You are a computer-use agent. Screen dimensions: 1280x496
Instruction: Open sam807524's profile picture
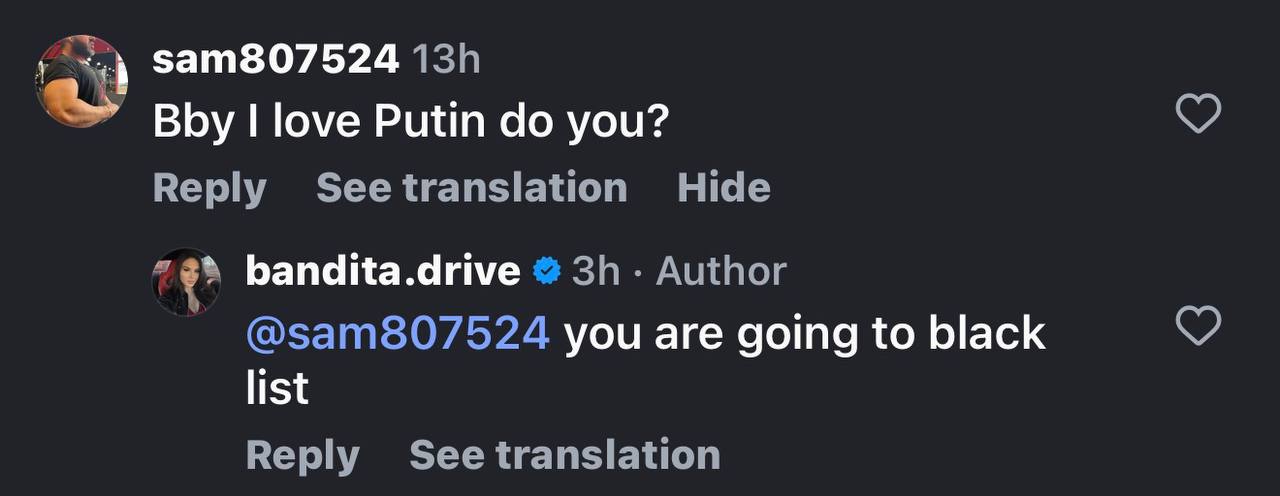[82, 81]
